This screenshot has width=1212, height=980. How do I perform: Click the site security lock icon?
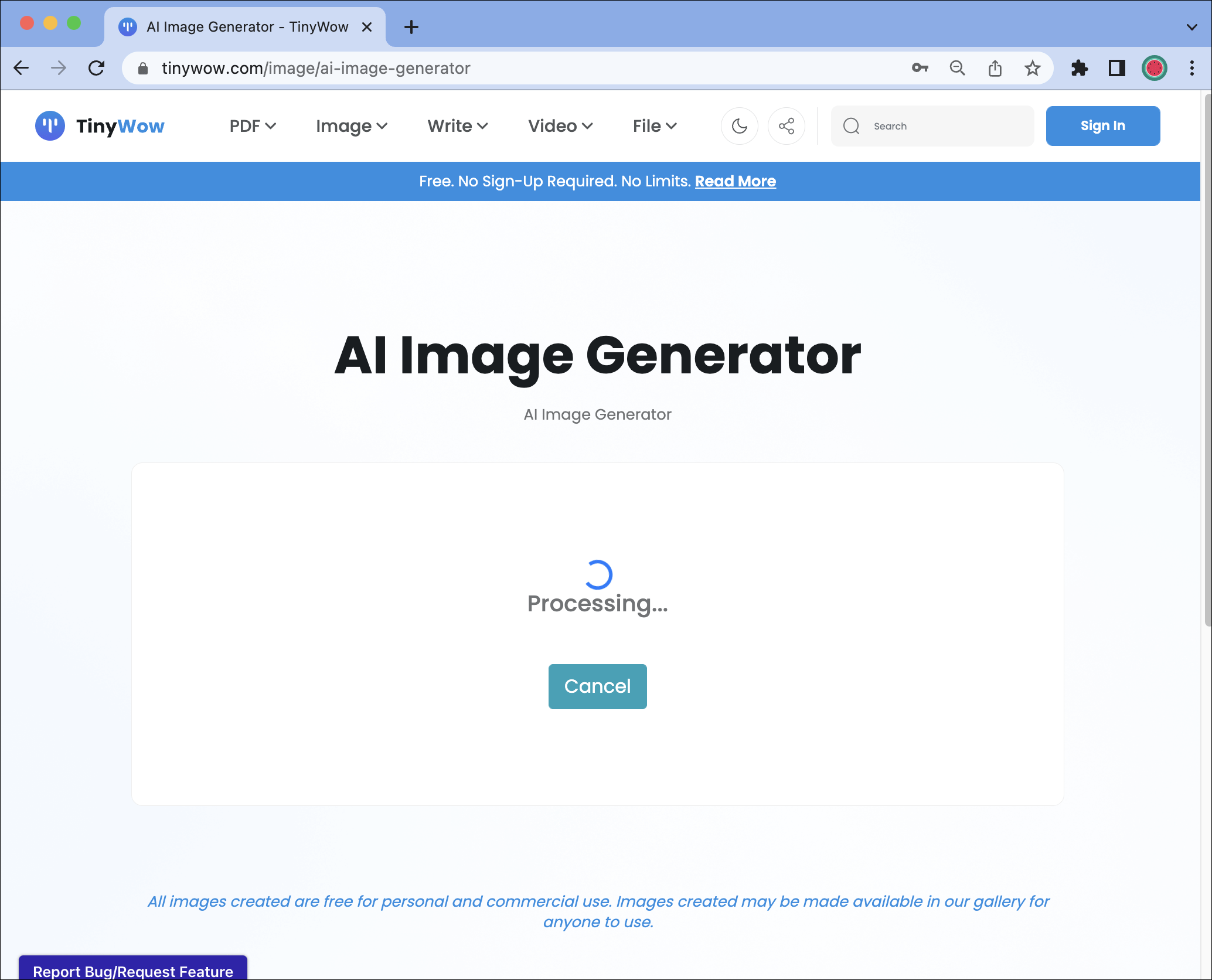coord(142,68)
